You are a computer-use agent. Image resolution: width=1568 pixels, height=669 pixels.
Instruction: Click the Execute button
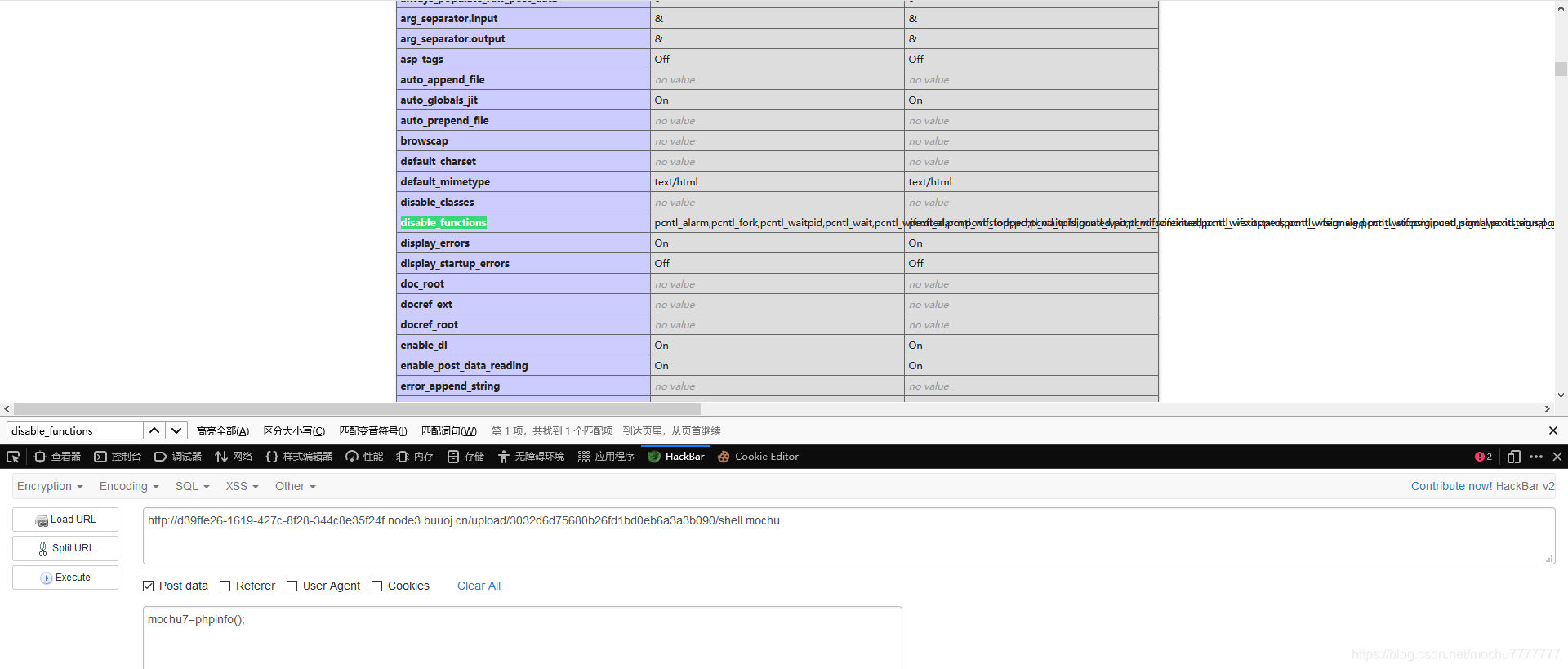click(x=65, y=578)
